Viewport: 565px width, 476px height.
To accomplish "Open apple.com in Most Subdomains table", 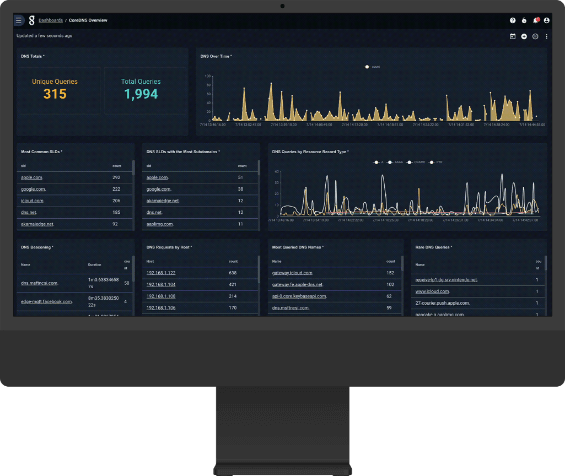I will [157, 177].
